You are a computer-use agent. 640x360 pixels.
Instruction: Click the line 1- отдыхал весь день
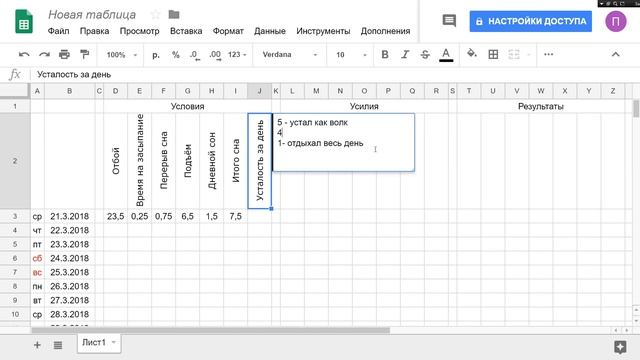point(320,143)
